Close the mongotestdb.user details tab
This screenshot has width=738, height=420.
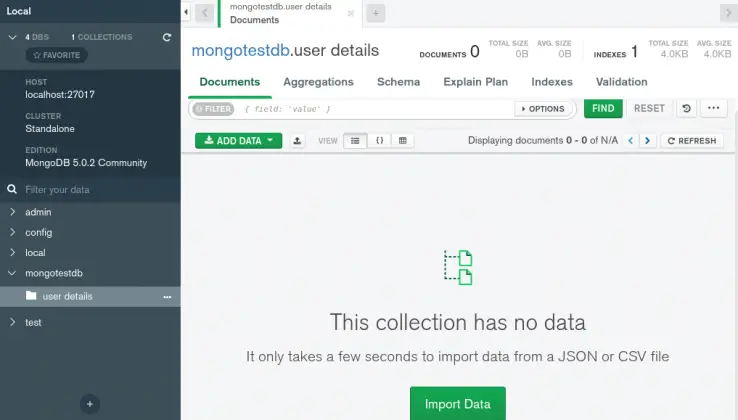350,13
